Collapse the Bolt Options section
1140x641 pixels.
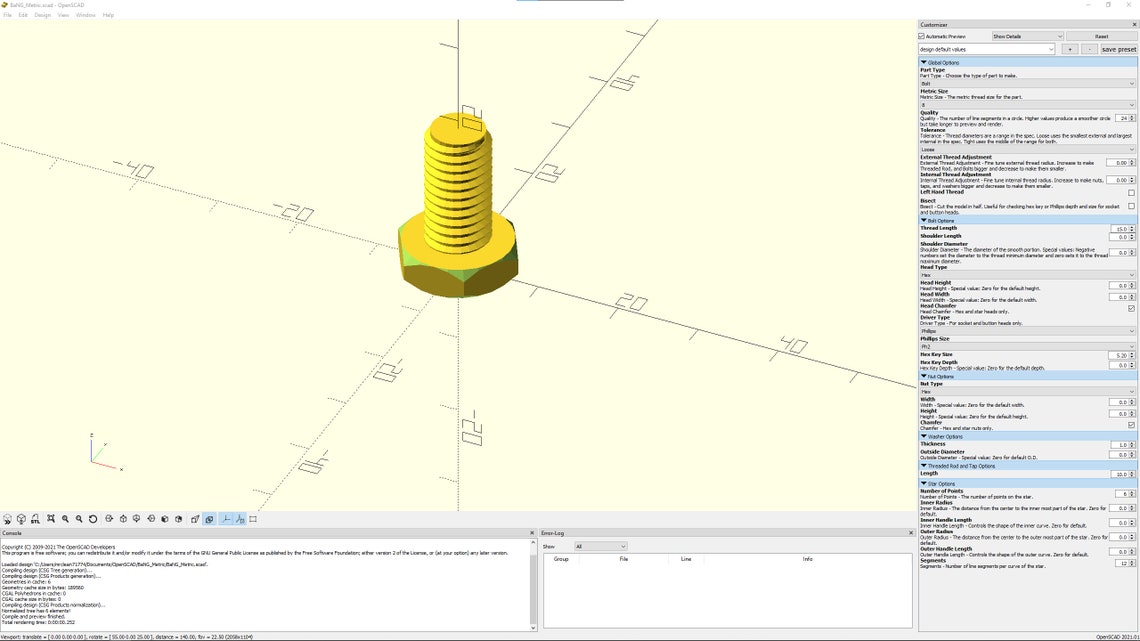pos(925,220)
